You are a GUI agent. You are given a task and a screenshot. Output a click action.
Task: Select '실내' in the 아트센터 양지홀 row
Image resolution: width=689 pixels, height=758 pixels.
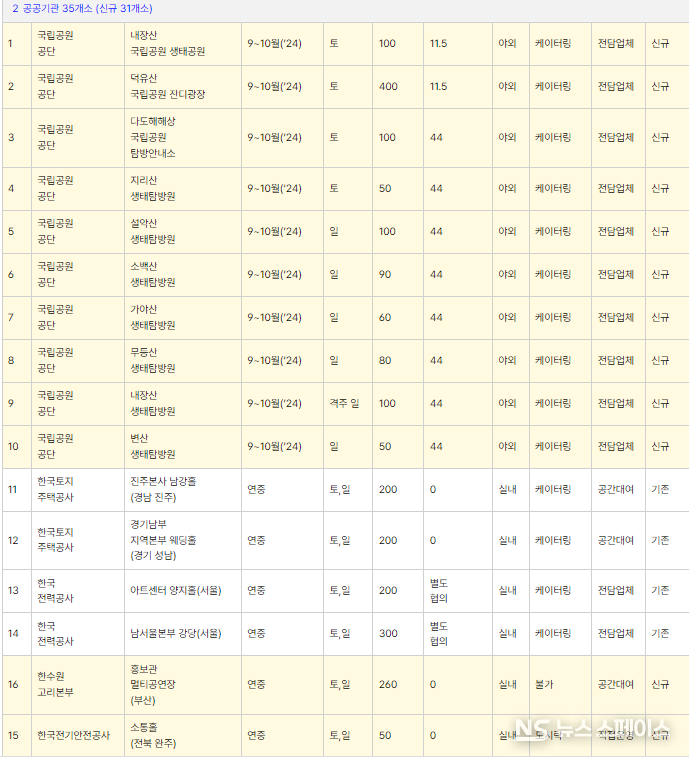[508, 591]
